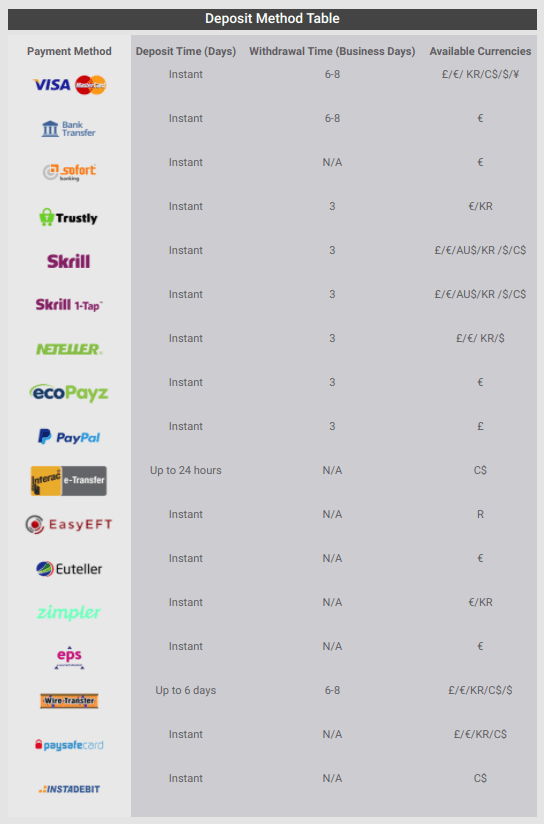Click the Instadebit logo
The height and width of the screenshot is (824, 544).
(69, 789)
